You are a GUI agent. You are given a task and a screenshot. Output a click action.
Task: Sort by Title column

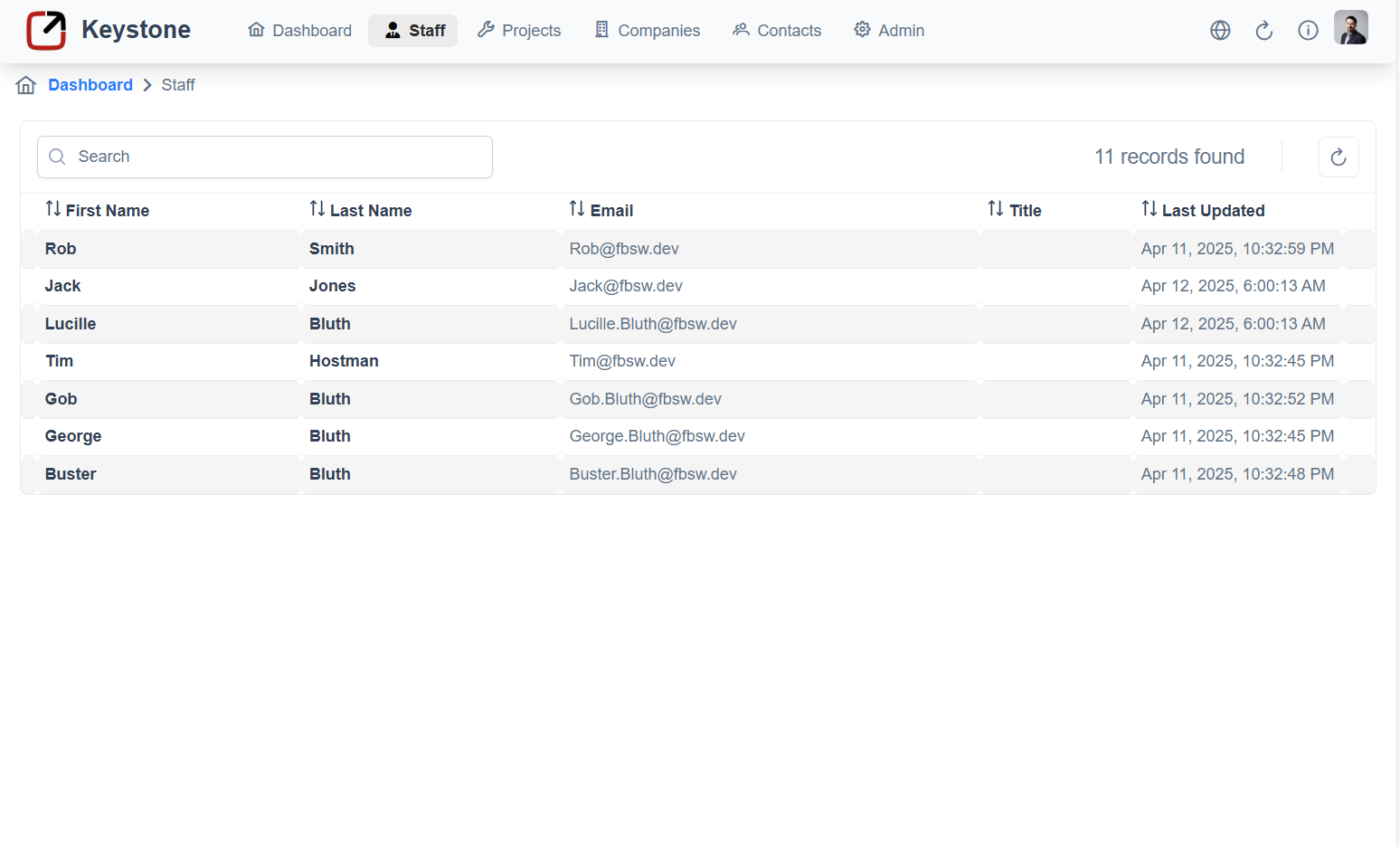[x=1015, y=210]
